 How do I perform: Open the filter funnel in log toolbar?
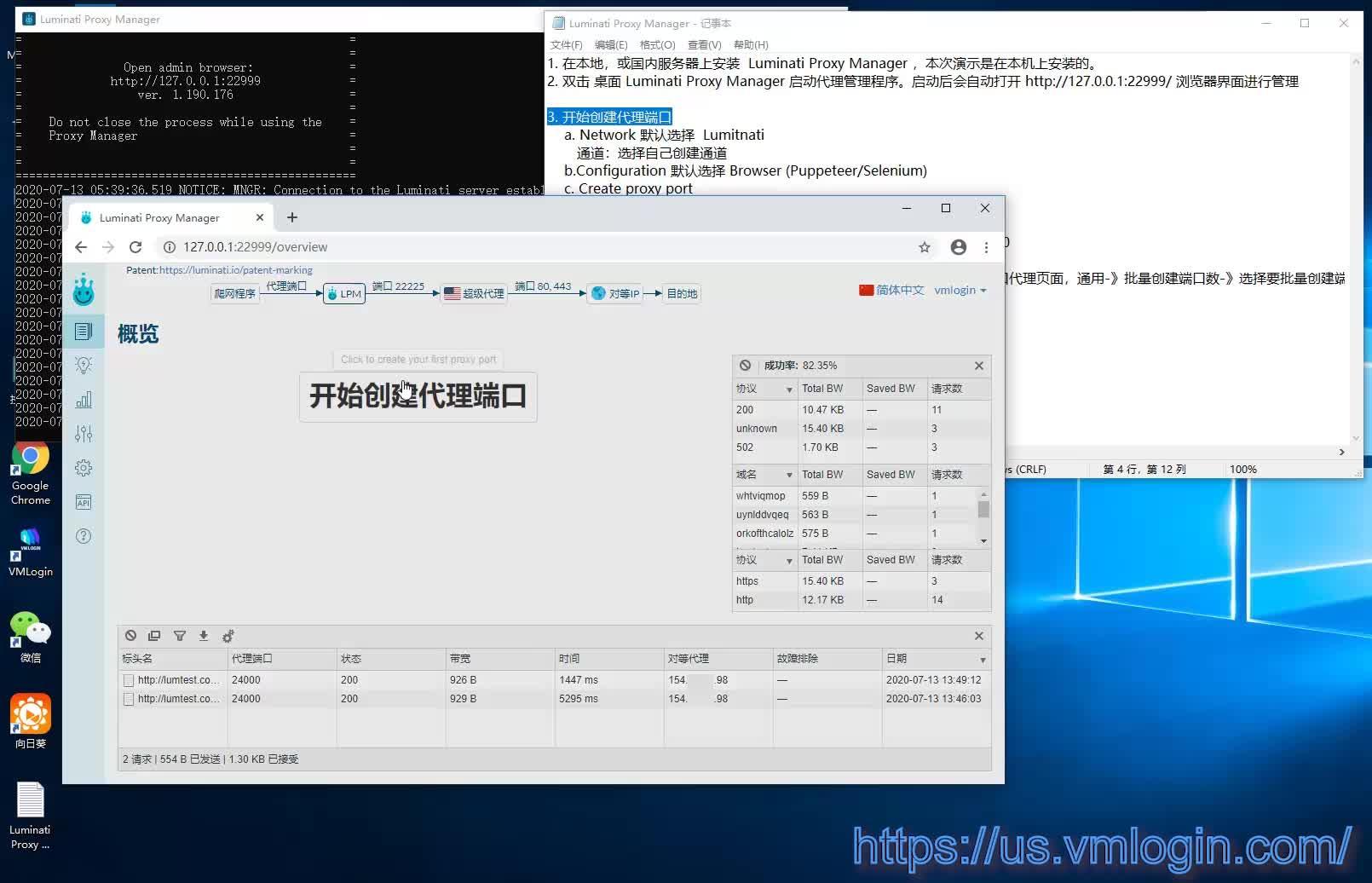click(x=180, y=636)
